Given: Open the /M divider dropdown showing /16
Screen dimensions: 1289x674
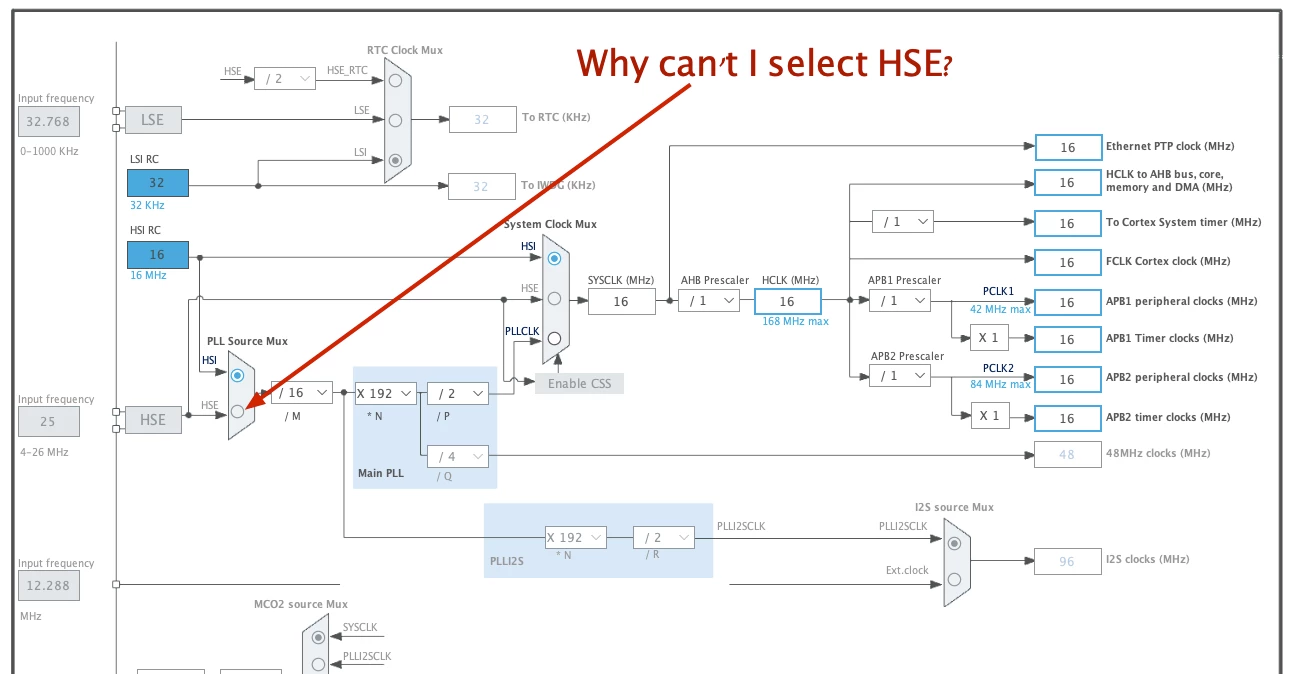Looking at the screenshot, I should point(302,393).
